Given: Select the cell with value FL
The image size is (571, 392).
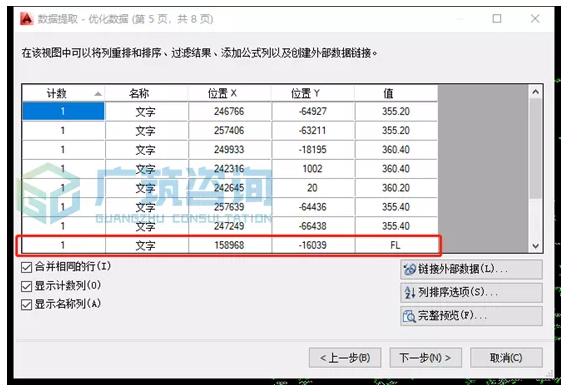Looking at the screenshot, I should [x=396, y=245].
